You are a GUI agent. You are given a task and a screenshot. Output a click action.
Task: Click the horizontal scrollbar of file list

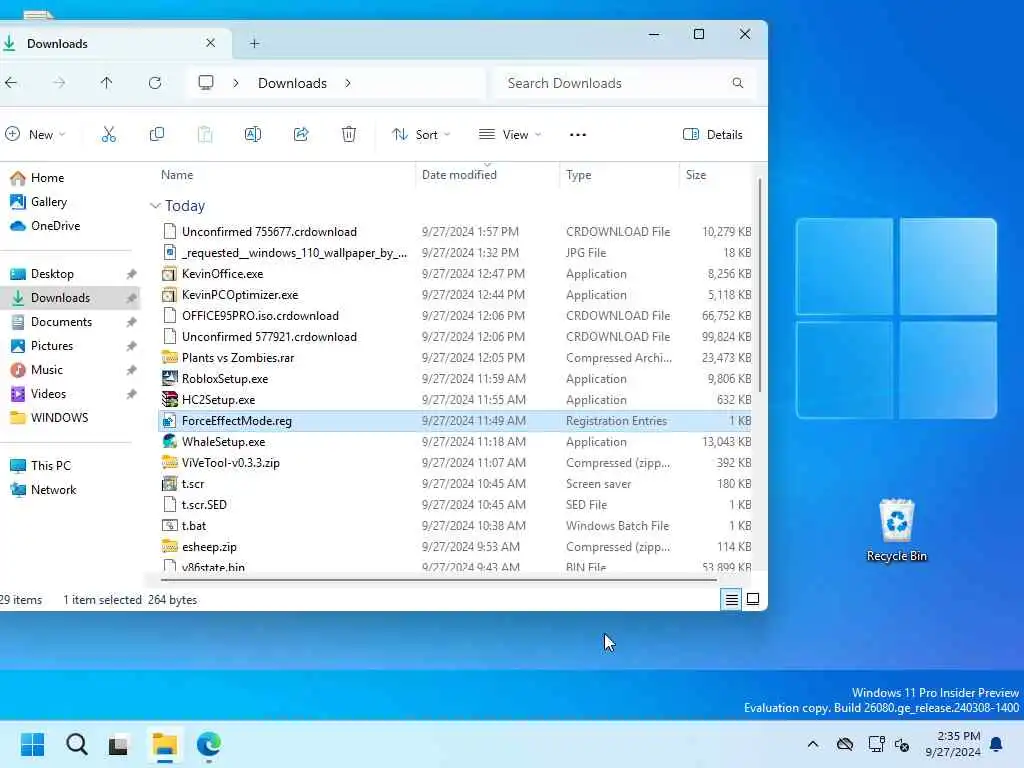439,579
